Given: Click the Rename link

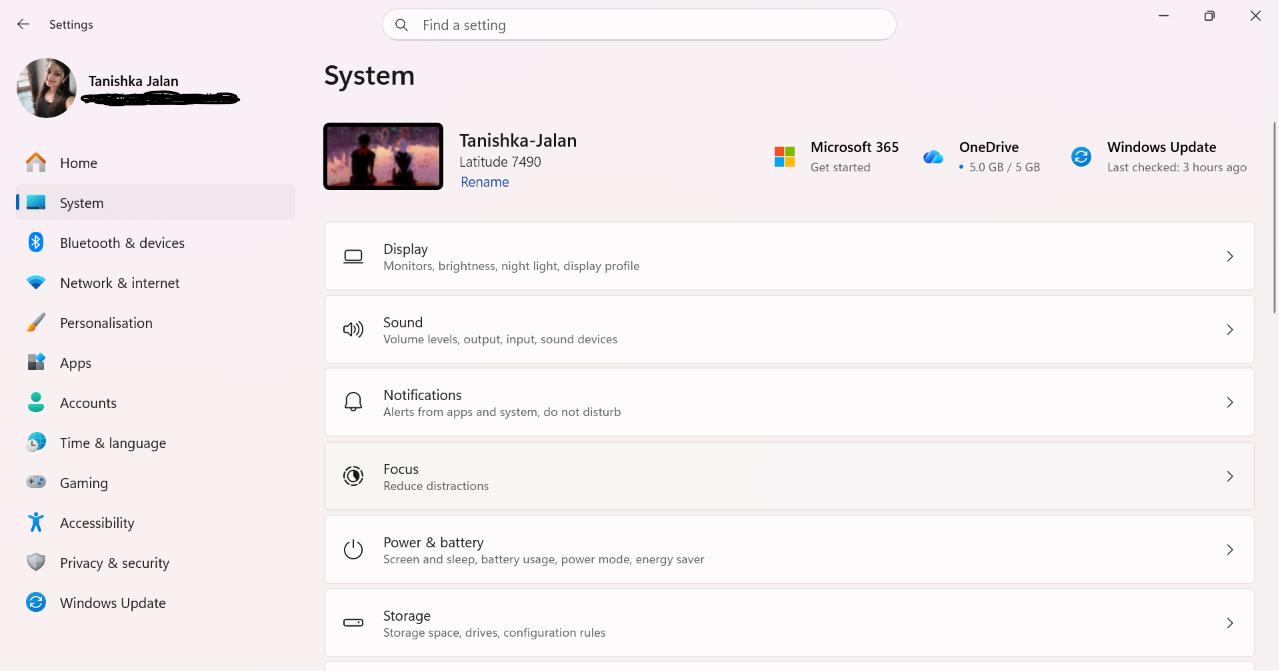Looking at the screenshot, I should [x=485, y=182].
